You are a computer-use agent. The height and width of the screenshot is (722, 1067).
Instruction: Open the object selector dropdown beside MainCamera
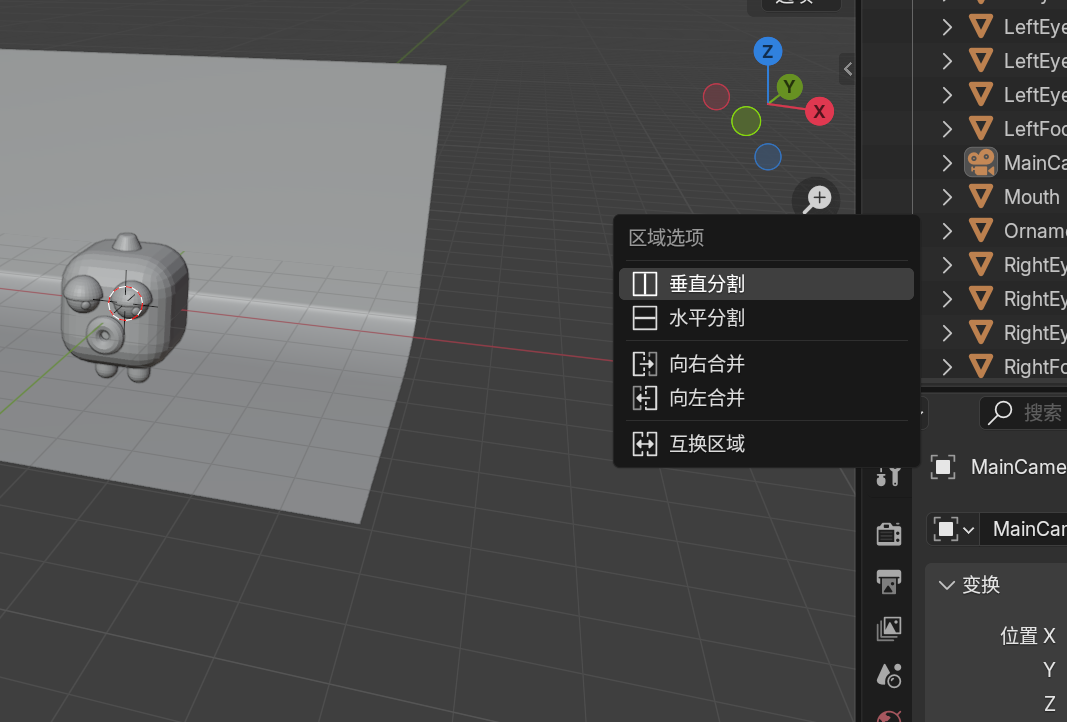click(953, 529)
